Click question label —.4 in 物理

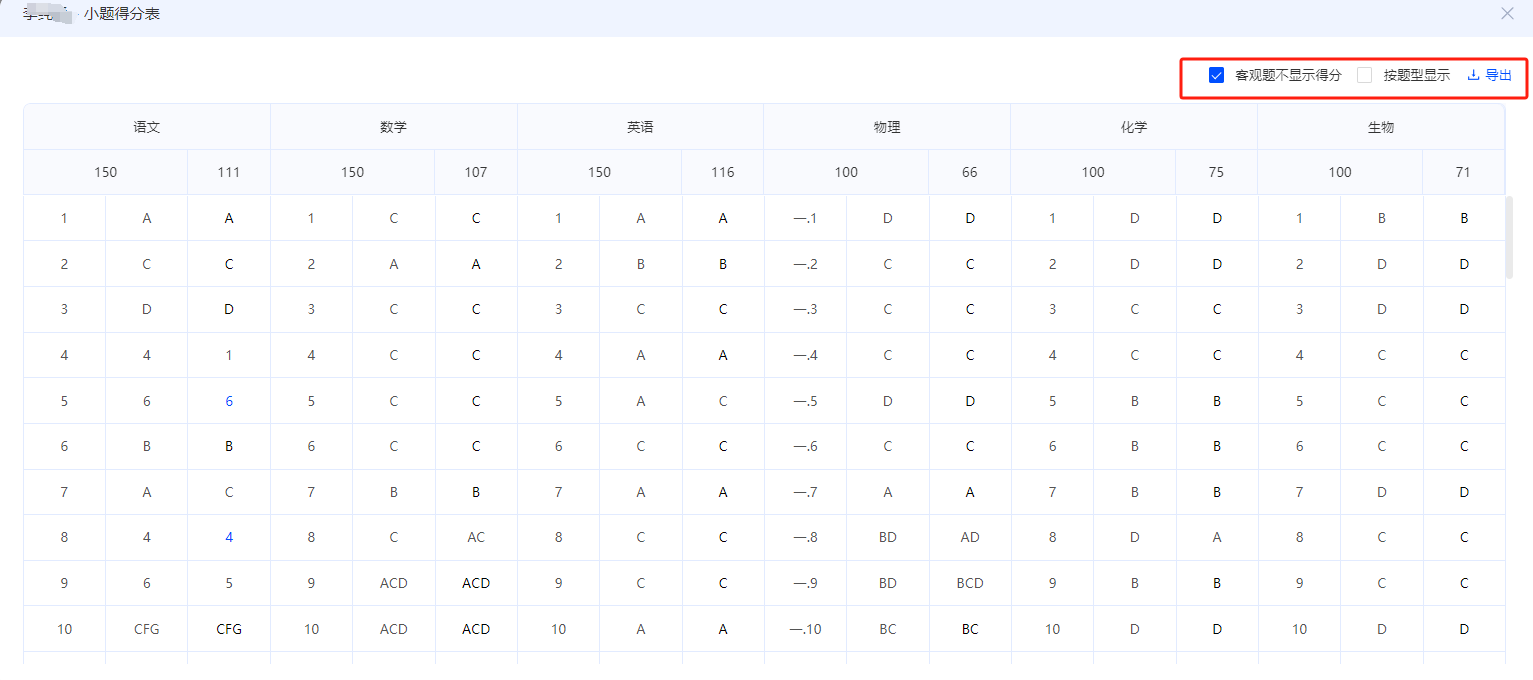click(x=805, y=355)
